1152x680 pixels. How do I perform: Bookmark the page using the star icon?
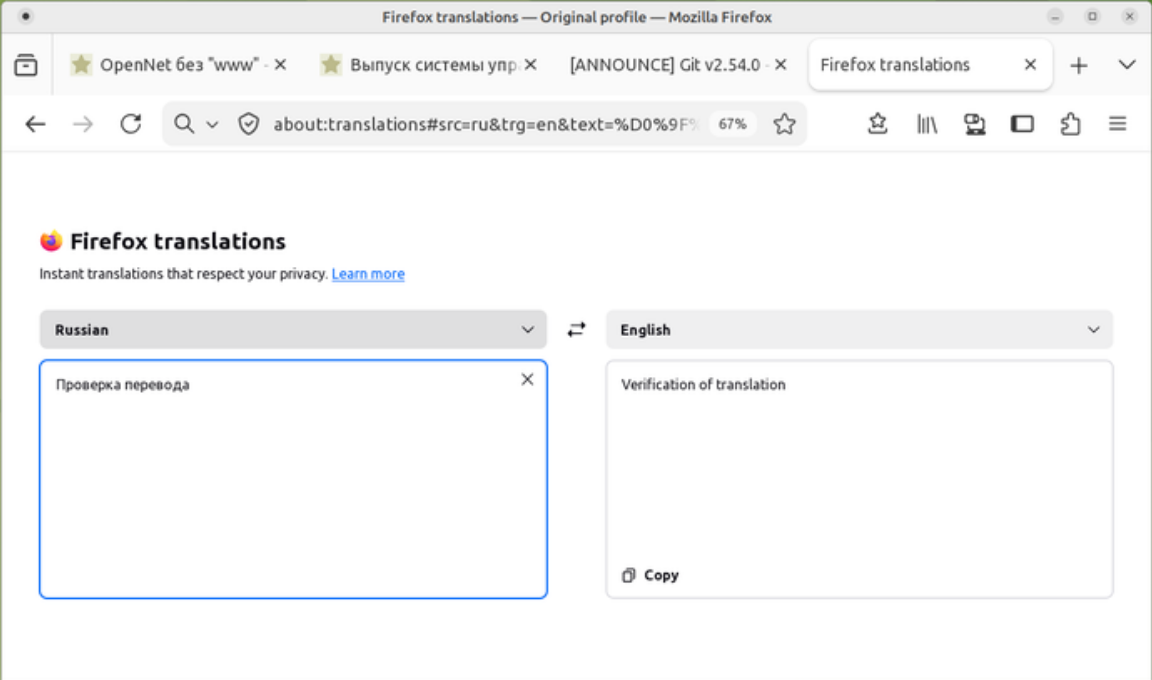[x=877, y=123]
